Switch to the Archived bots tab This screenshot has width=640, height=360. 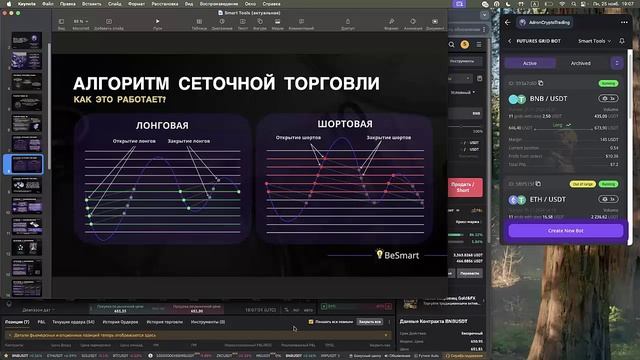[x=580, y=63]
